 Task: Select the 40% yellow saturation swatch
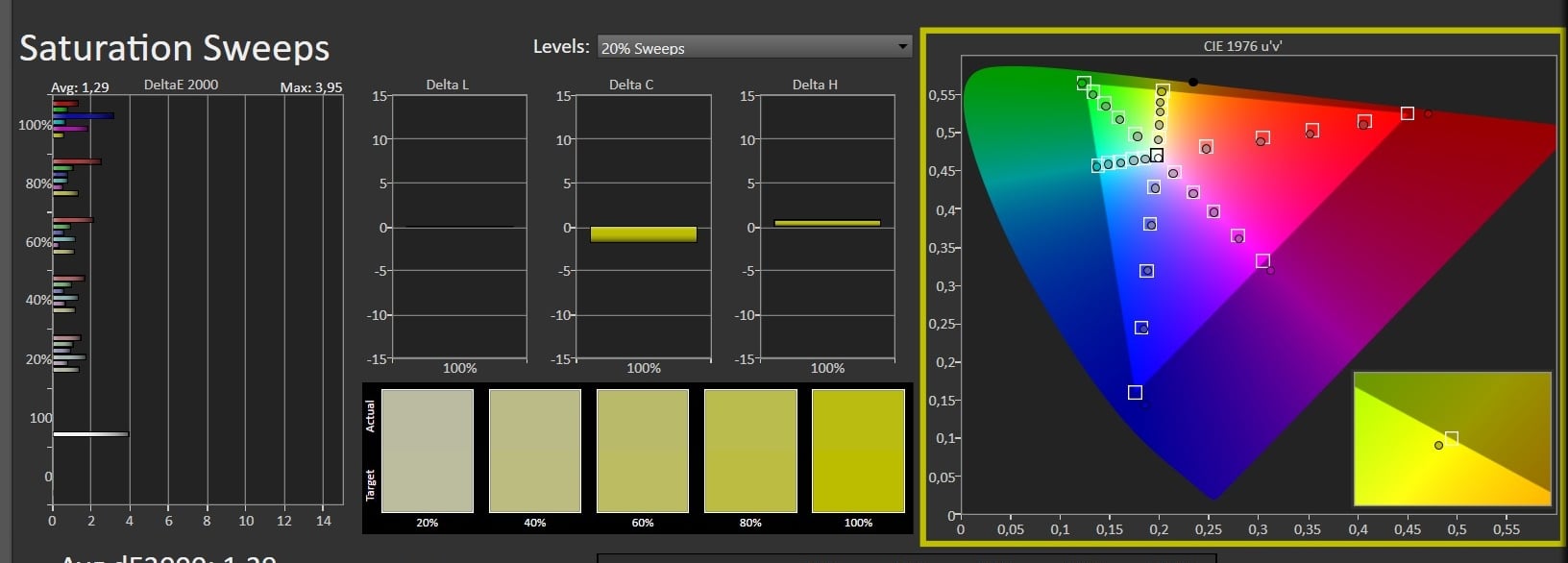click(535, 451)
